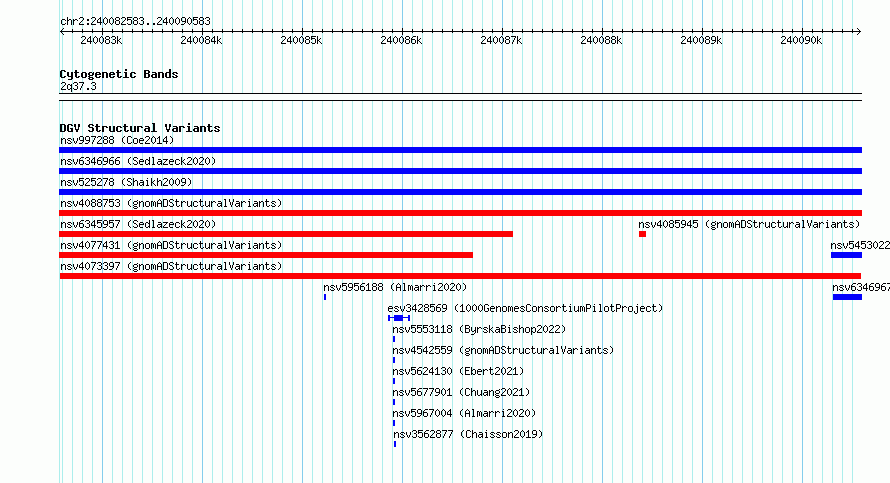Click the nsv3562877 (Chaisson2019) blue tick
This screenshot has width=890, height=483.
(395, 444)
